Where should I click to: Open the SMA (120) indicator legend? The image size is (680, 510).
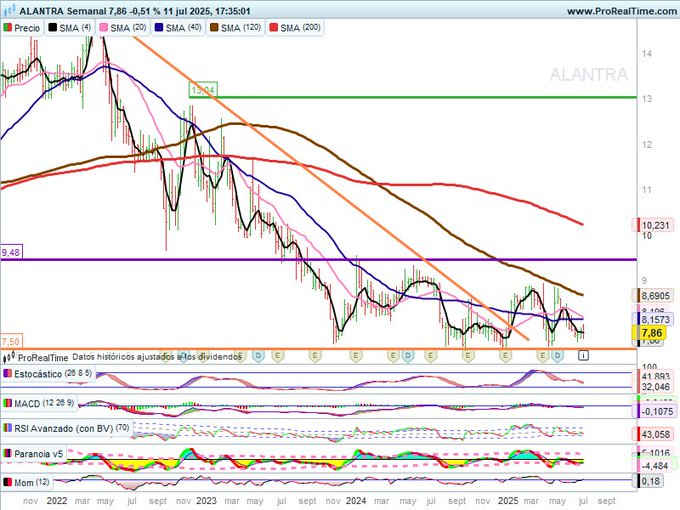point(235,28)
